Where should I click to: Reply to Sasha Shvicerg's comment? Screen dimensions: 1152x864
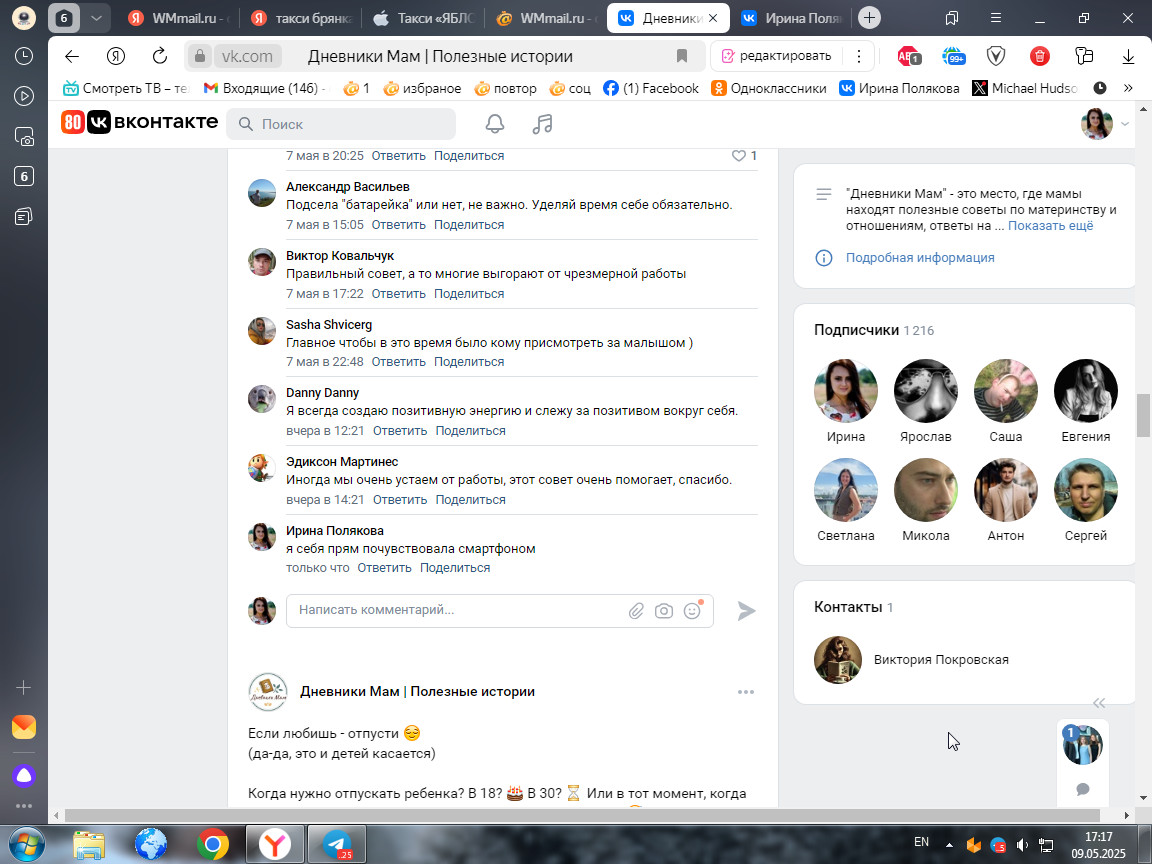tap(398, 362)
